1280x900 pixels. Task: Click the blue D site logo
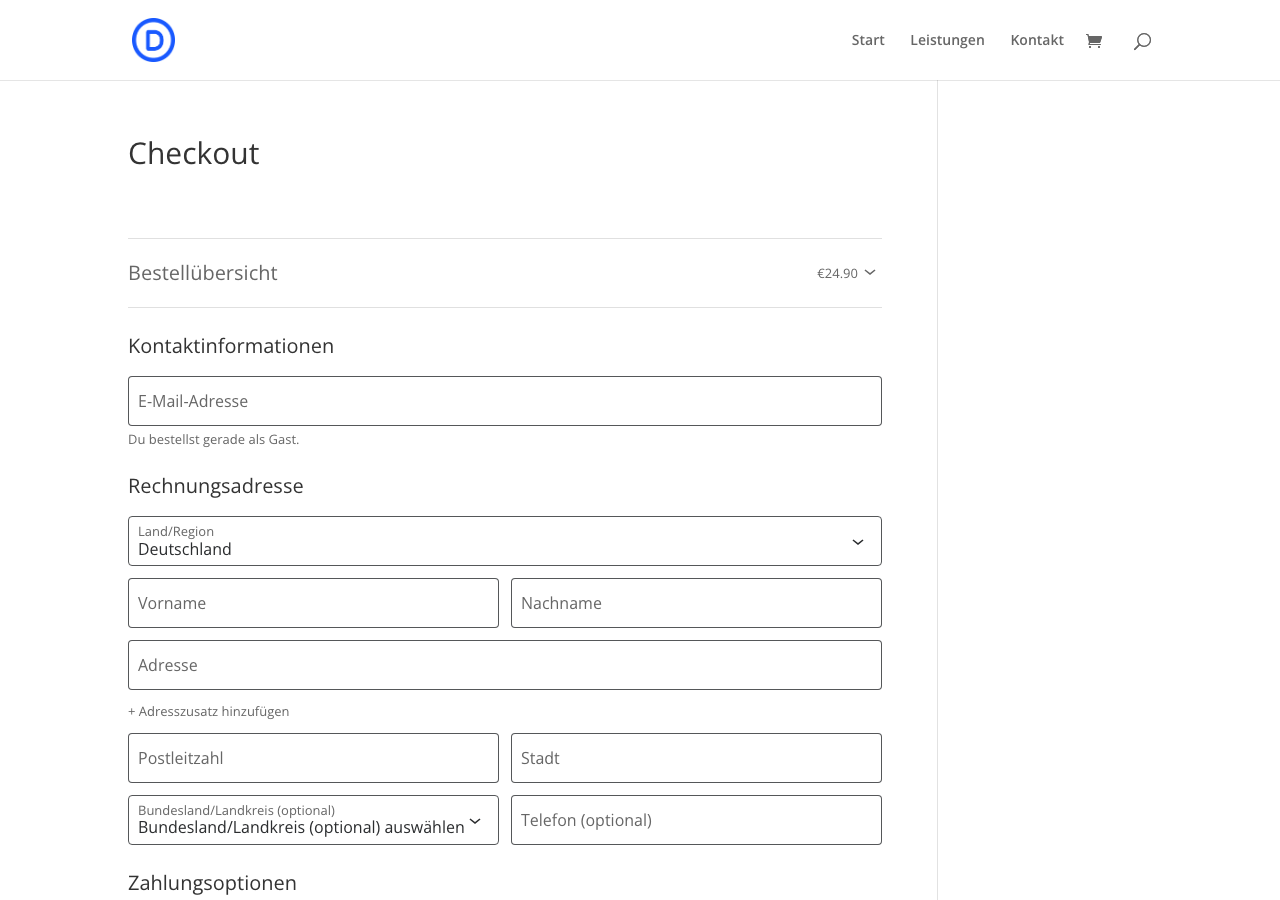pos(153,40)
